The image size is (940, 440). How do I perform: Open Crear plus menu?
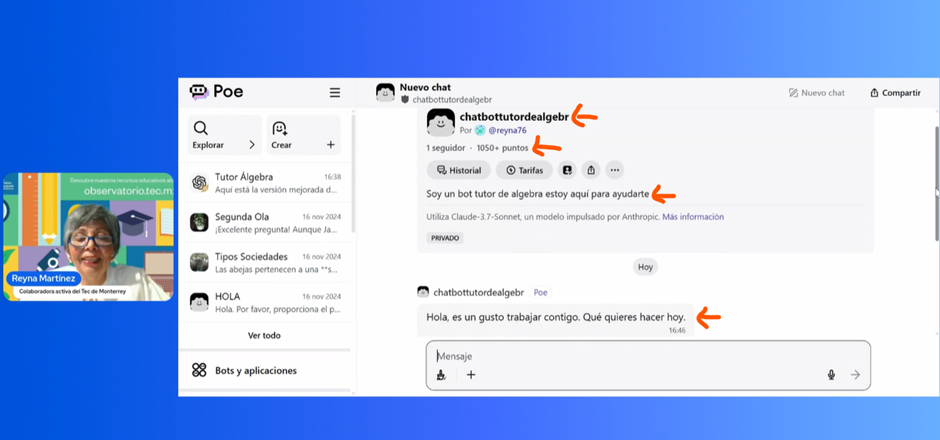[331, 145]
